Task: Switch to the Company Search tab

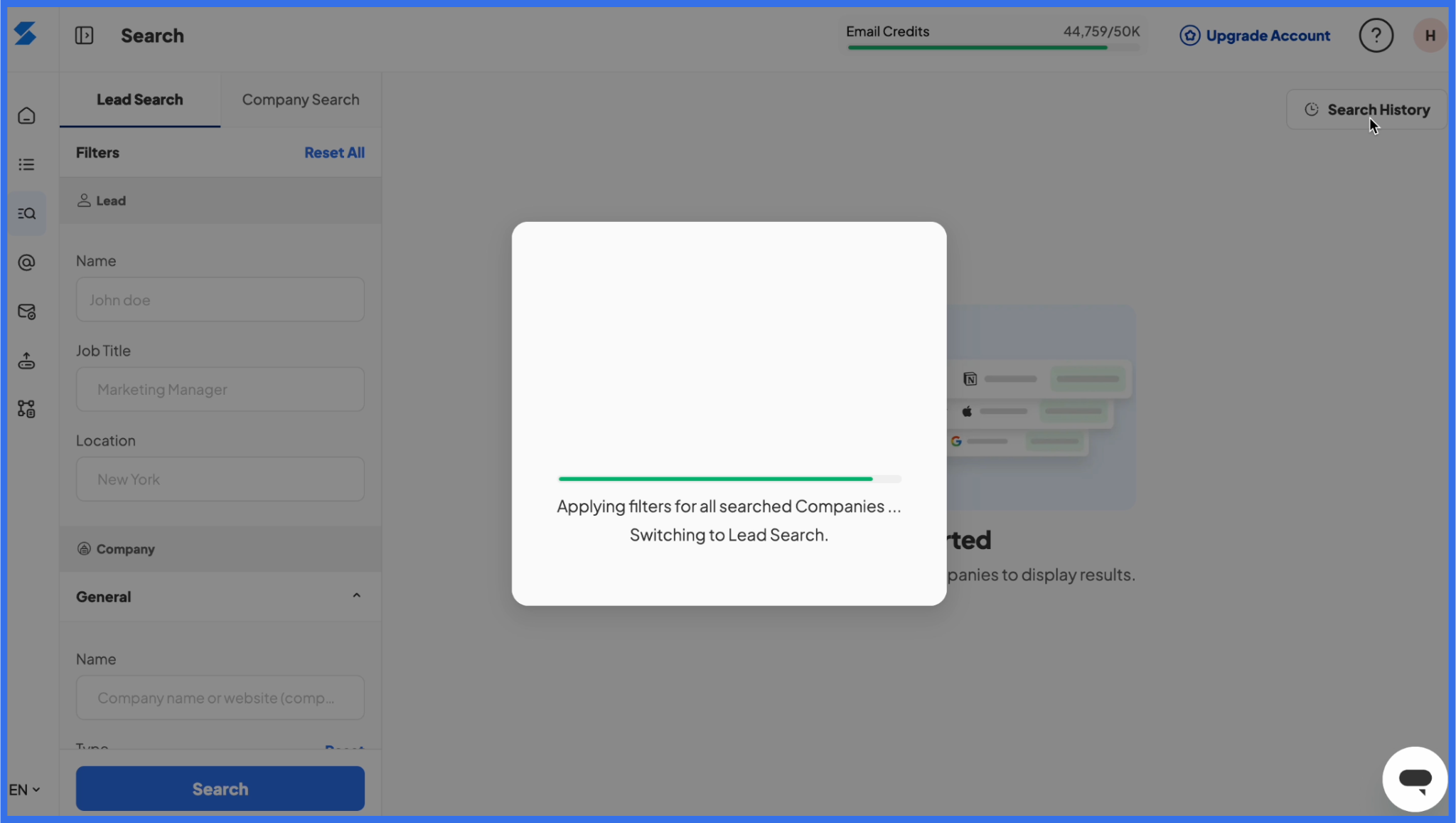Action: 301,100
